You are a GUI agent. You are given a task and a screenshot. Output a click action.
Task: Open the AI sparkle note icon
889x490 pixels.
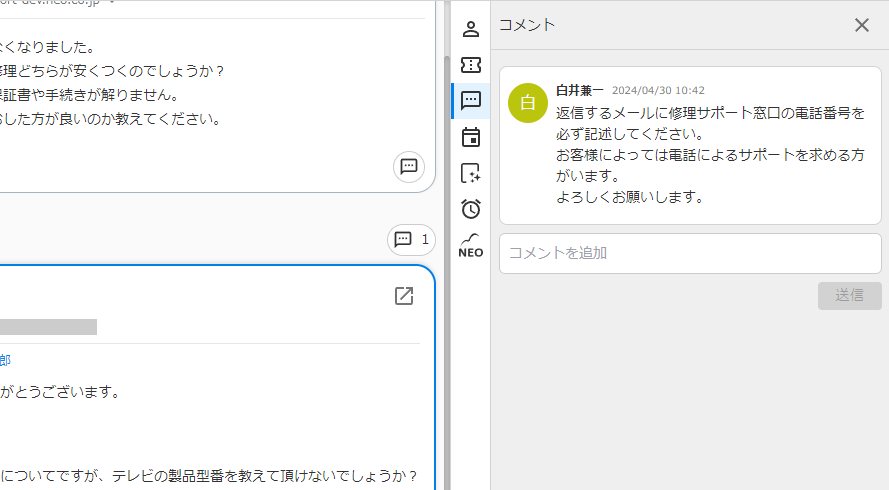coord(471,173)
